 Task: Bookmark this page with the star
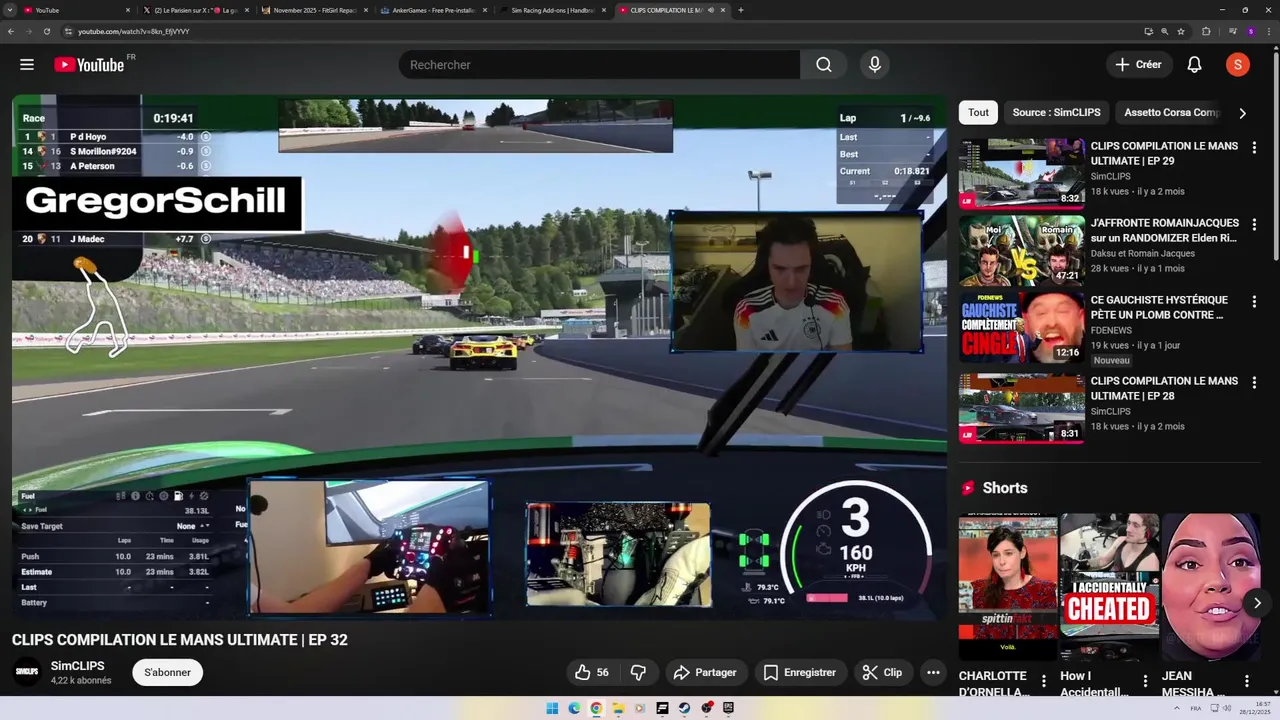[1181, 31]
